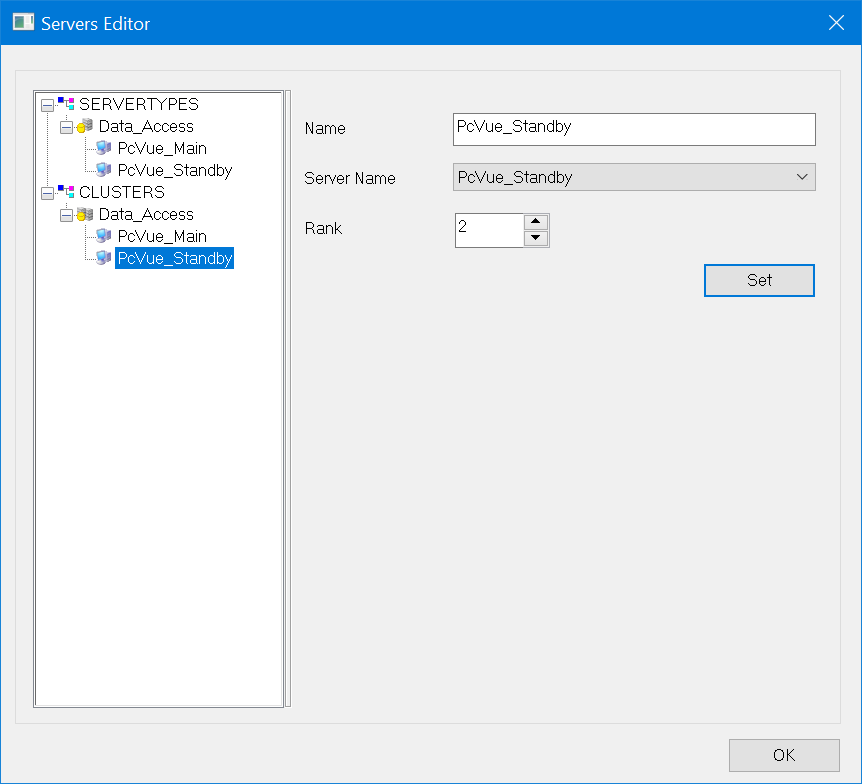Click the CLUSTERS root node icon
Screen dimensions: 862x784
(x=66, y=192)
